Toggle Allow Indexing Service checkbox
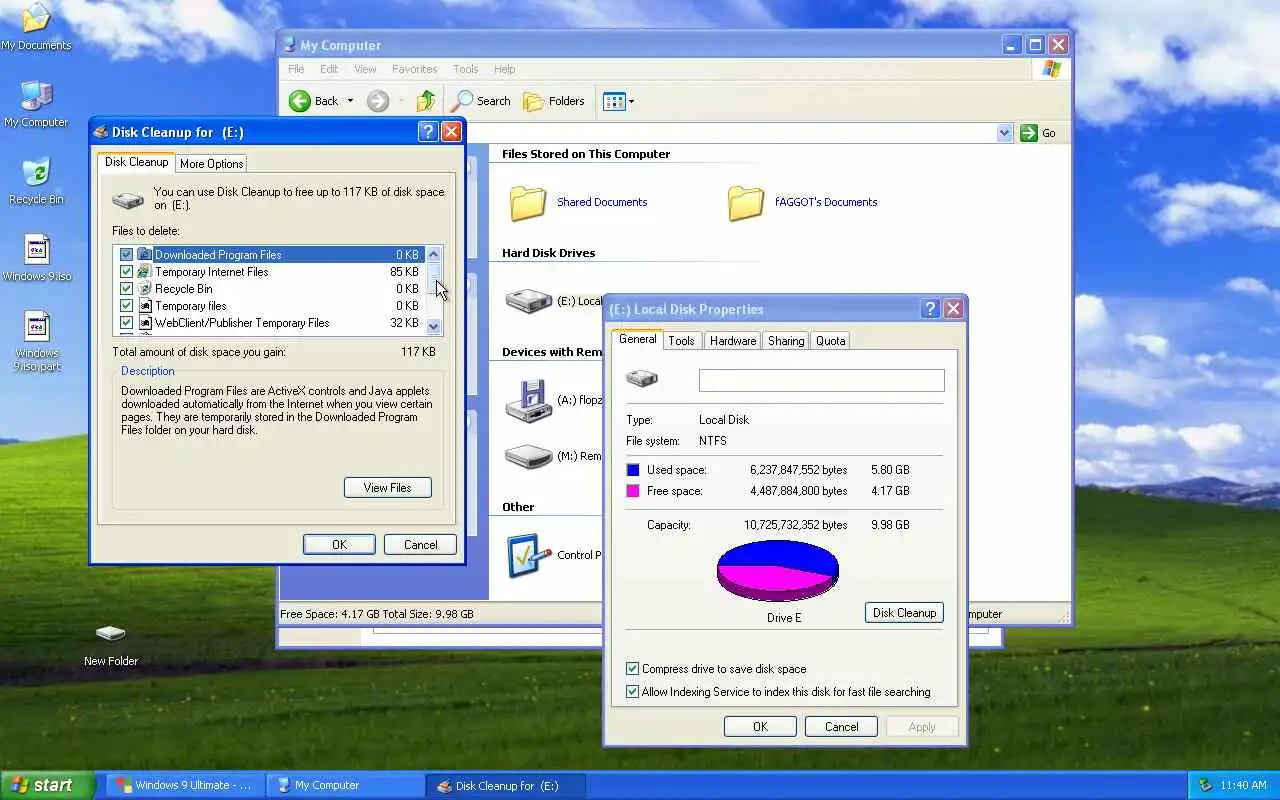 pyautogui.click(x=632, y=692)
